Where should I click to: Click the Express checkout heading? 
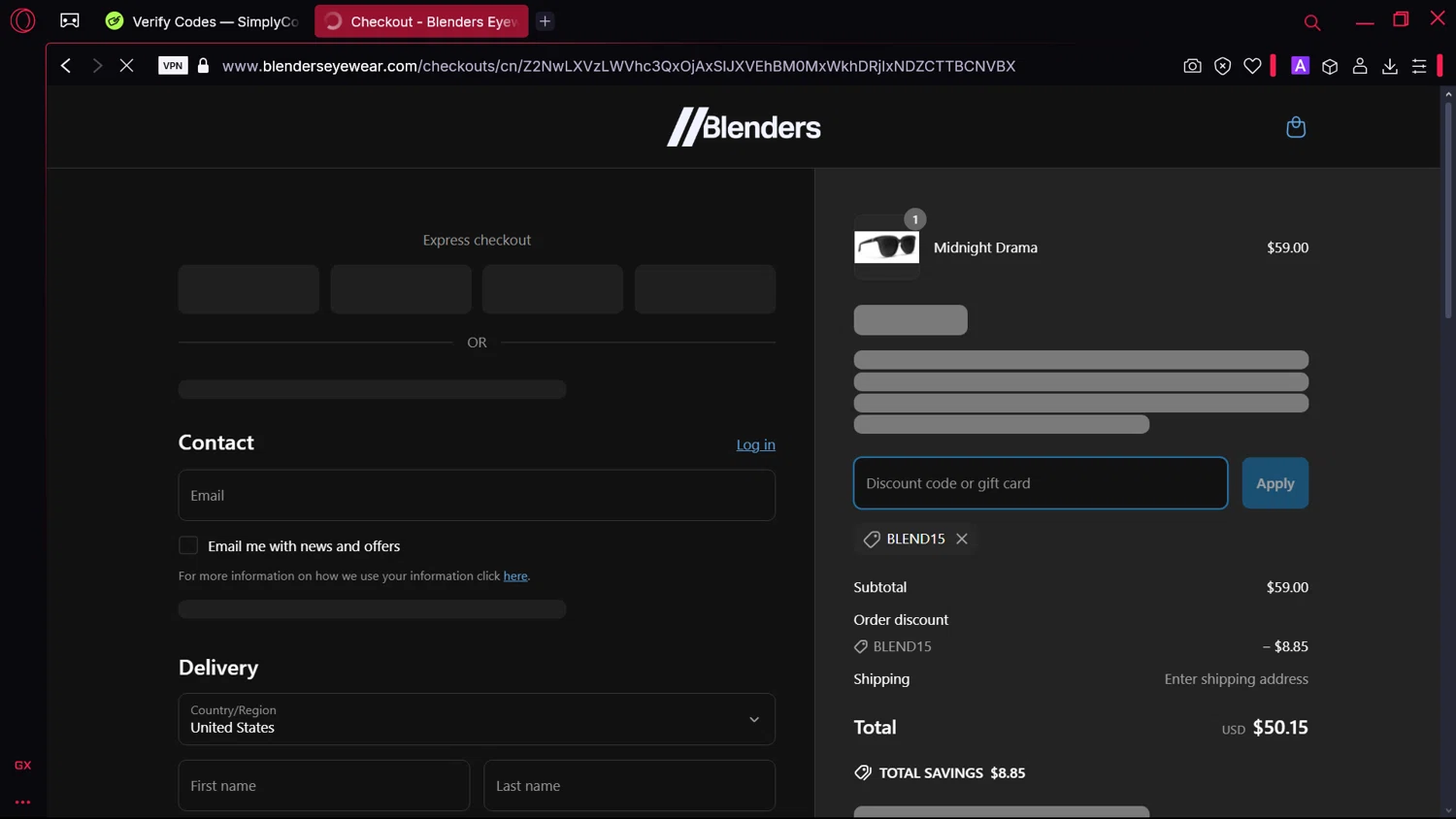(x=477, y=240)
